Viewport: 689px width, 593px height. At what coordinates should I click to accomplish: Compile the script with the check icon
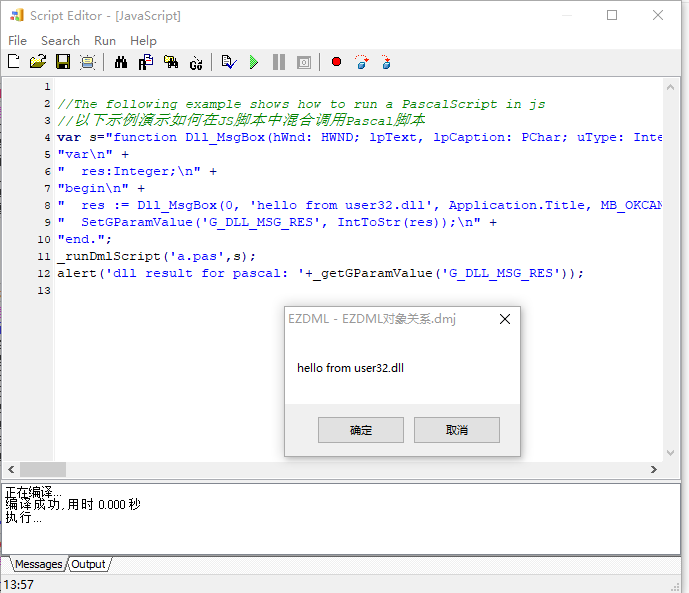229,62
